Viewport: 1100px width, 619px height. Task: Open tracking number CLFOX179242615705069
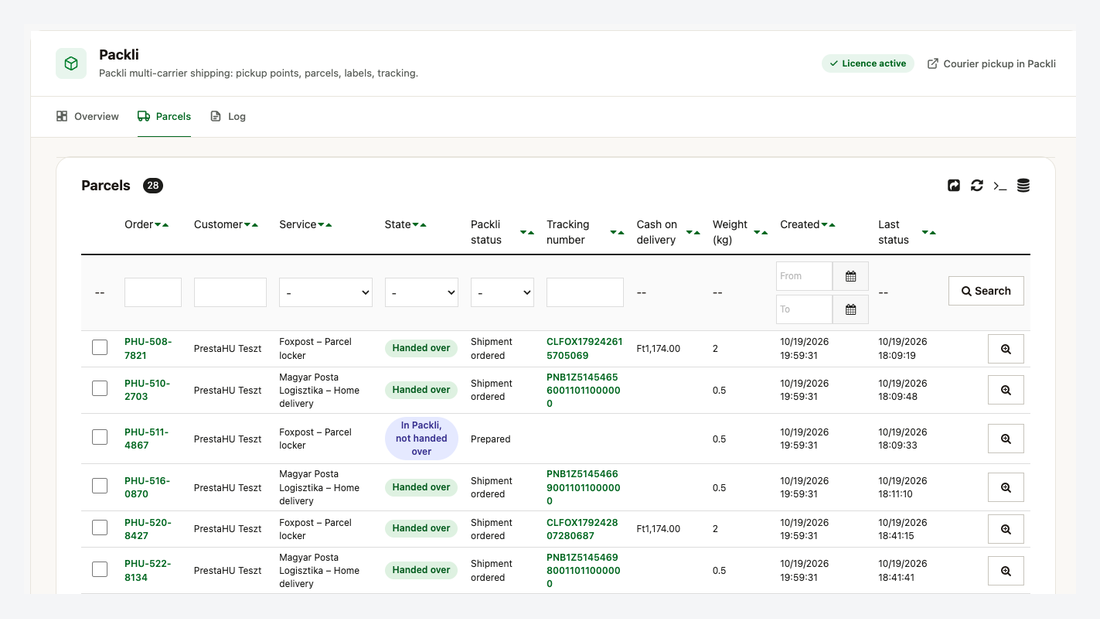coord(584,349)
